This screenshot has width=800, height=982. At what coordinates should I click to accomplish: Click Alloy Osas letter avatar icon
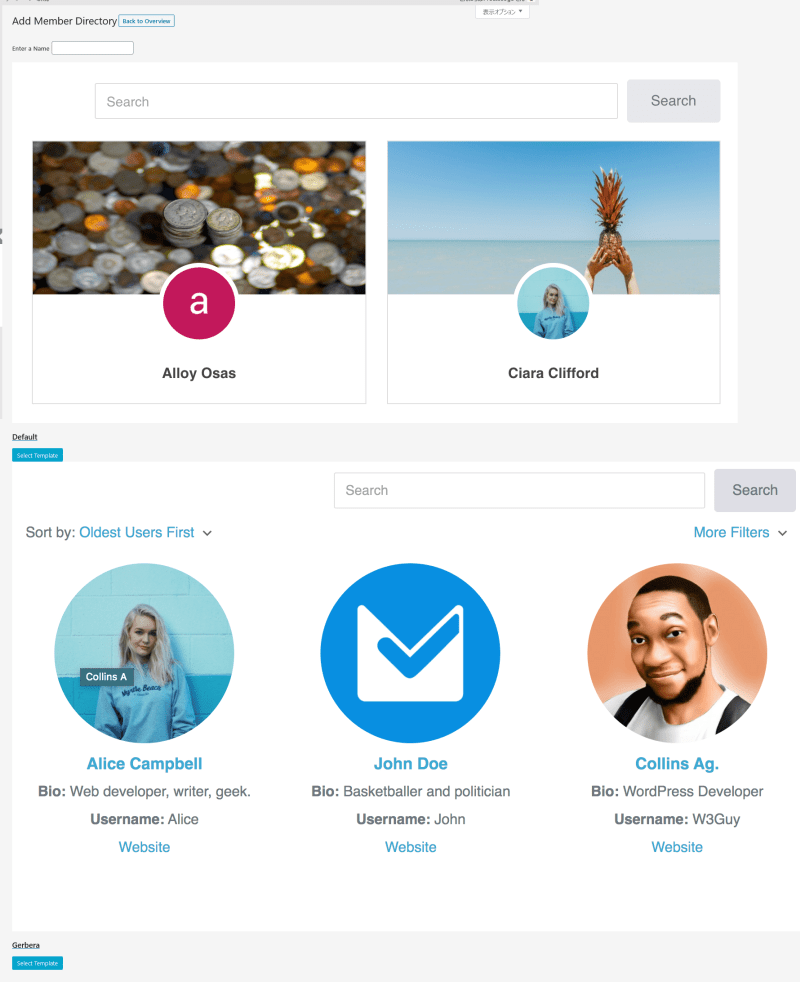pos(199,302)
